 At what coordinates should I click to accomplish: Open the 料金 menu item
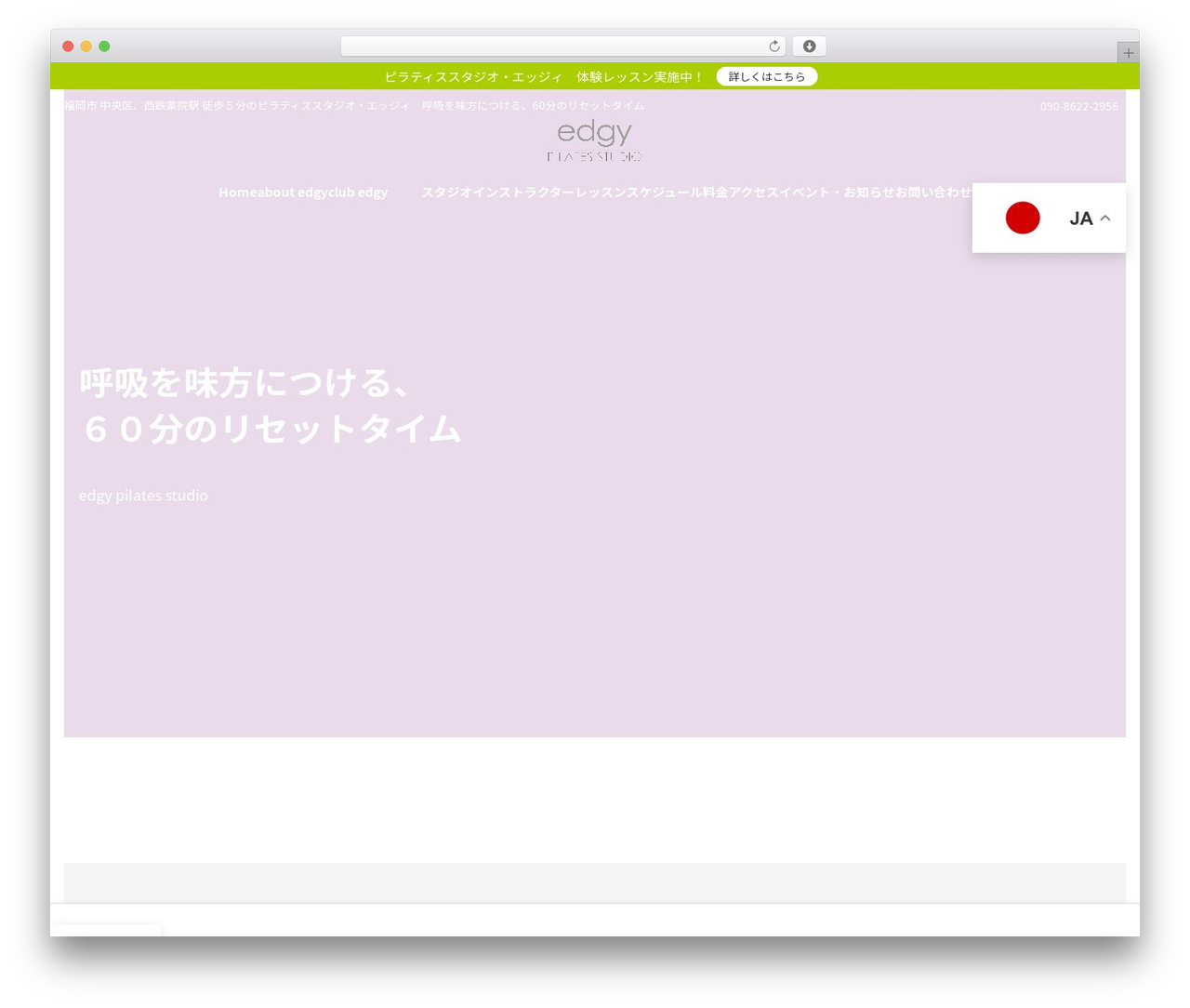716,192
